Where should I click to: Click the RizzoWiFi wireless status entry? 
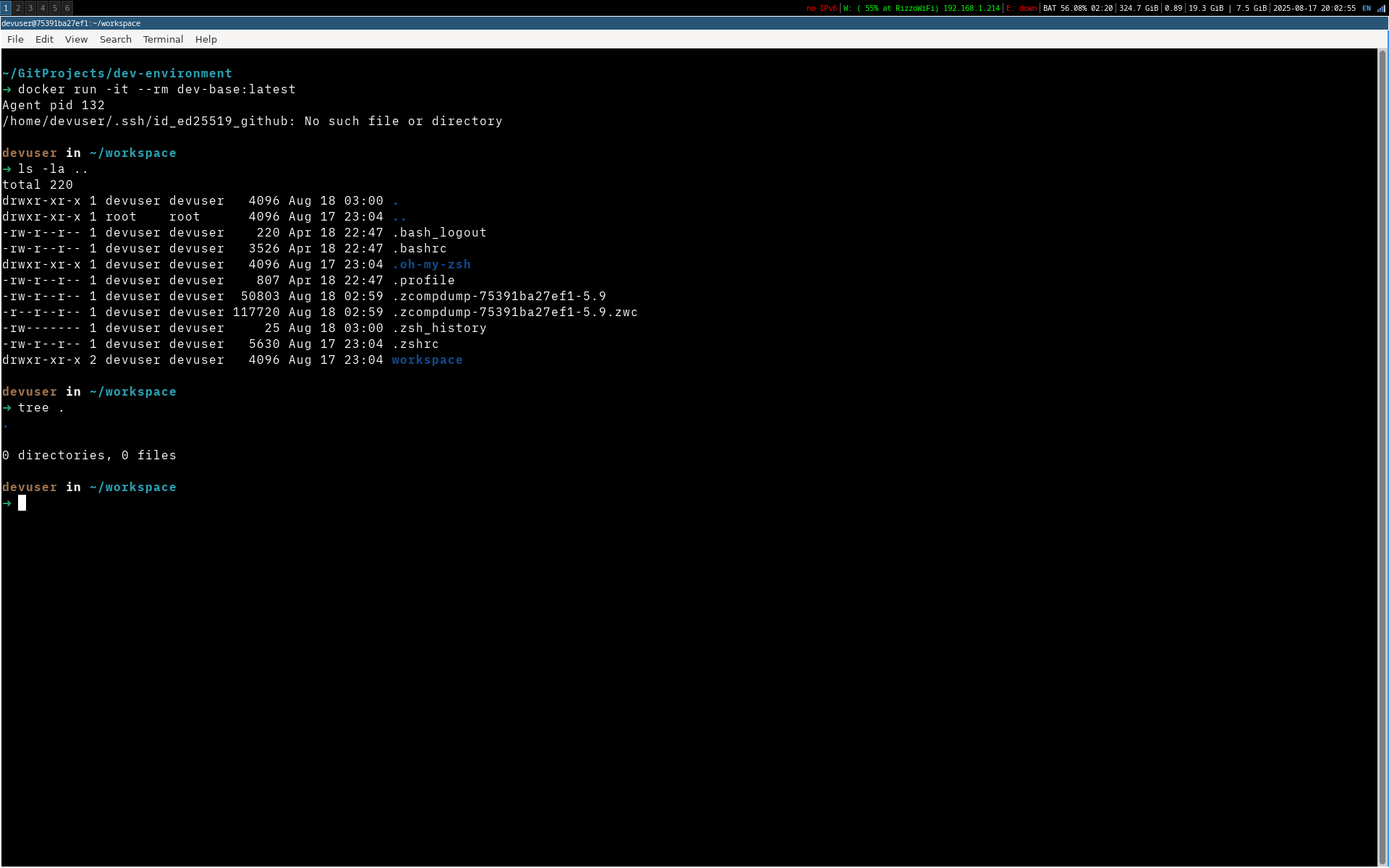point(922,8)
